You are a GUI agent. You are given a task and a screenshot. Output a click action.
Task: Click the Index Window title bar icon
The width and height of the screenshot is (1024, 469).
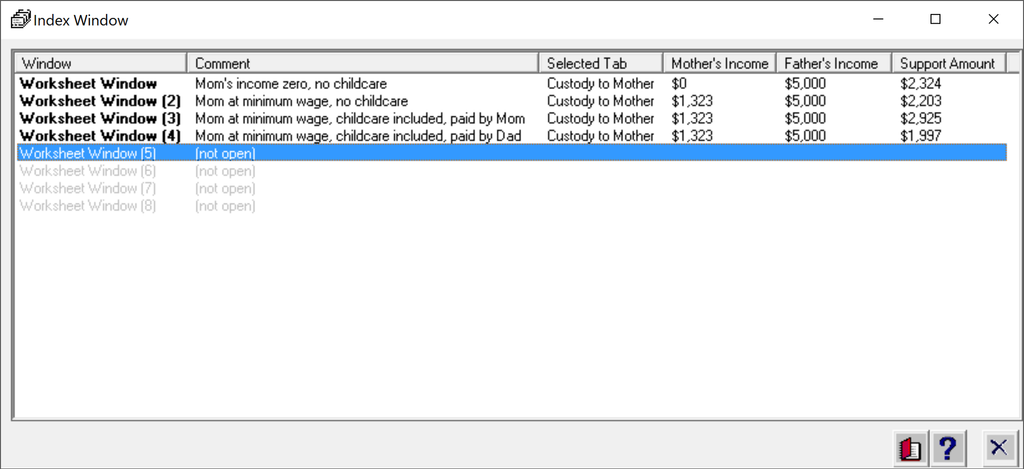point(19,19)
